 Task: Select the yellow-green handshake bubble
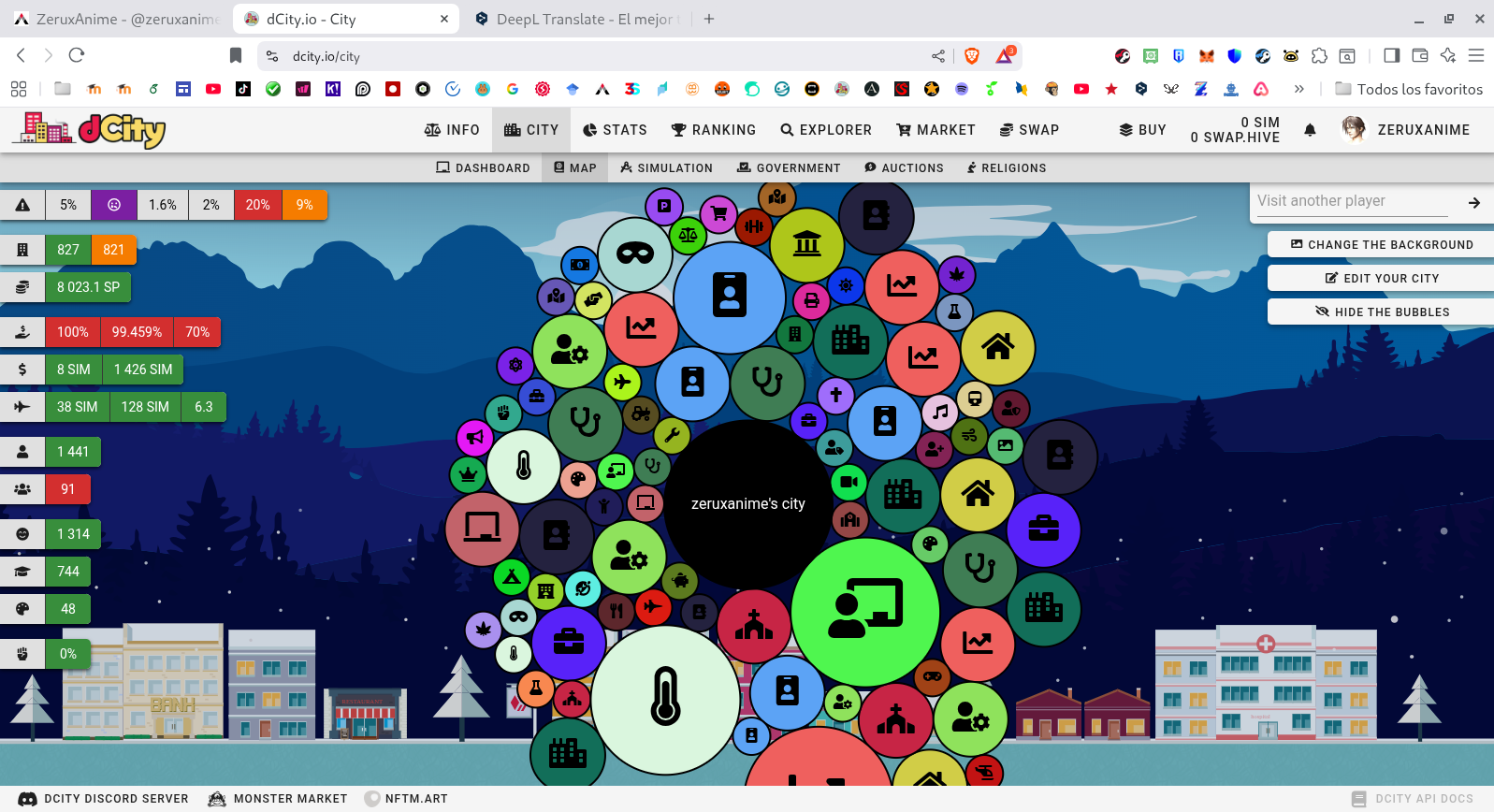point(593,299)
